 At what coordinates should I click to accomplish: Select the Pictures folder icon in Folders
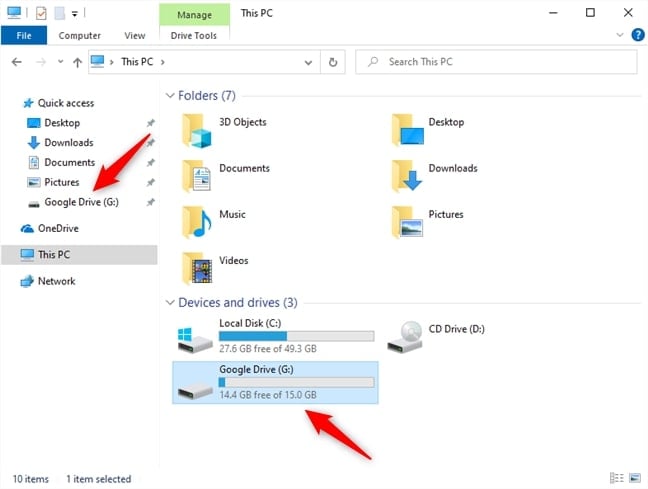407,222
